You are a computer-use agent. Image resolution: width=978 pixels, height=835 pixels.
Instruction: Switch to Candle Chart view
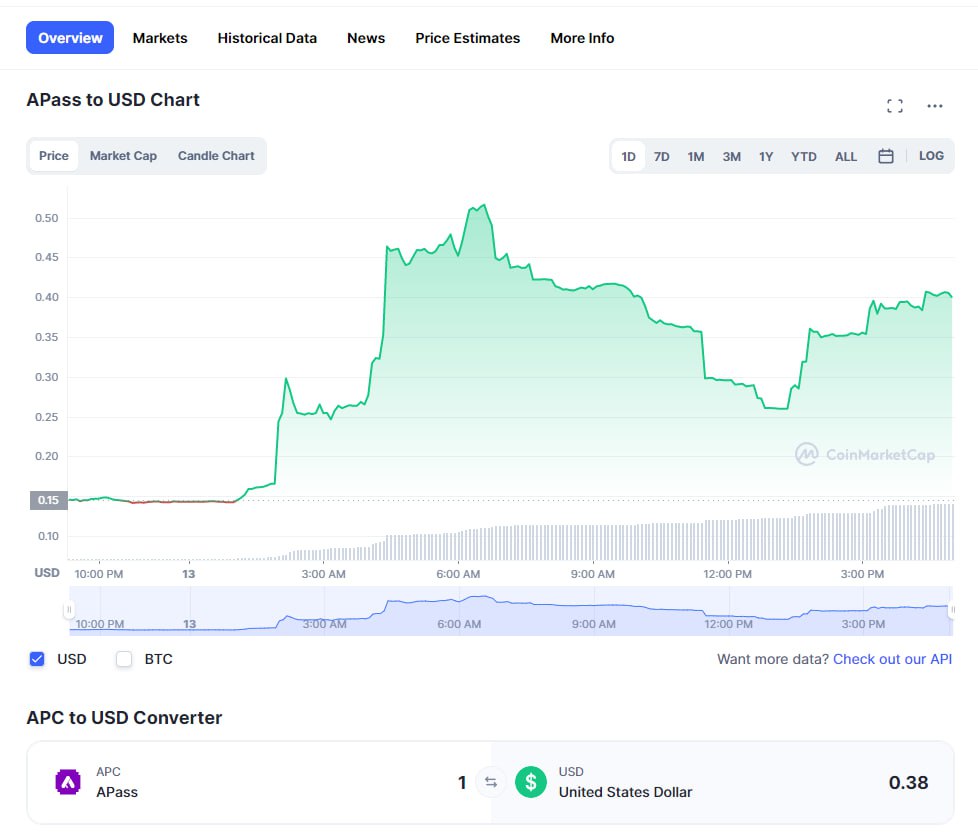coord(216,156)
